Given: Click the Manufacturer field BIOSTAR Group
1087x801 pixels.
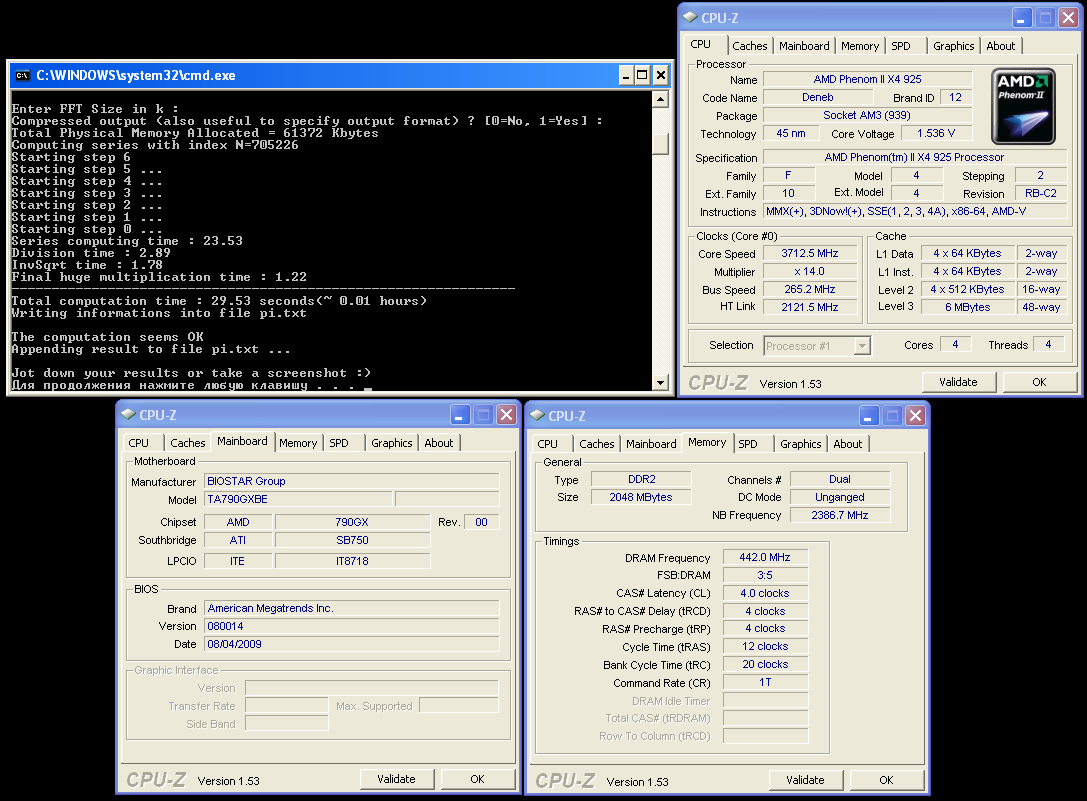Looking at the screenshot, I should pyautogui.click(x=351, y=481).
